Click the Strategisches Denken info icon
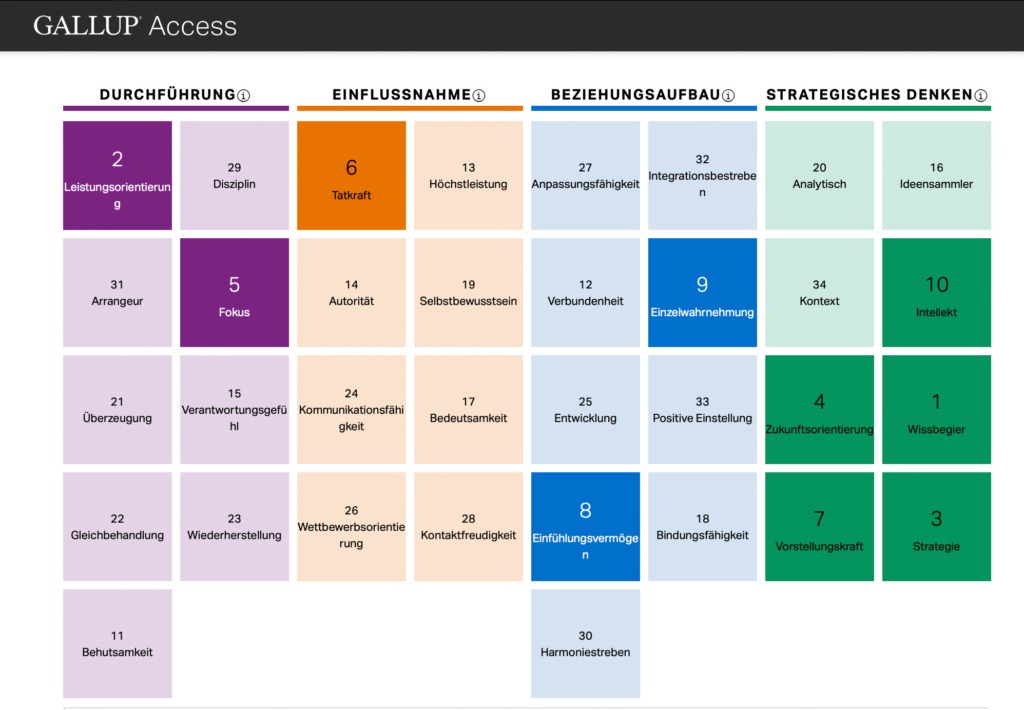The image size is (1024, 710). click(980, 95)
